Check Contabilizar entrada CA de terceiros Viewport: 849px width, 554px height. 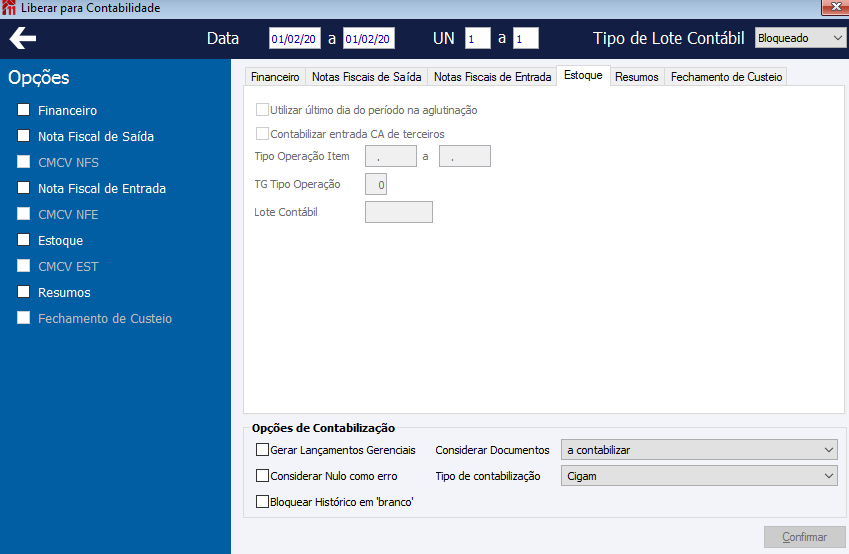[262, 134]
